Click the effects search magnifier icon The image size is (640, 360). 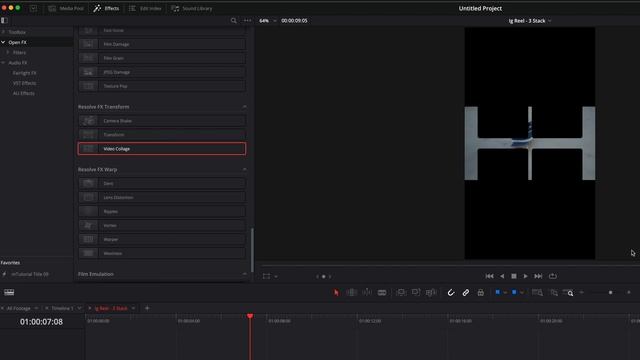[233, 20]
